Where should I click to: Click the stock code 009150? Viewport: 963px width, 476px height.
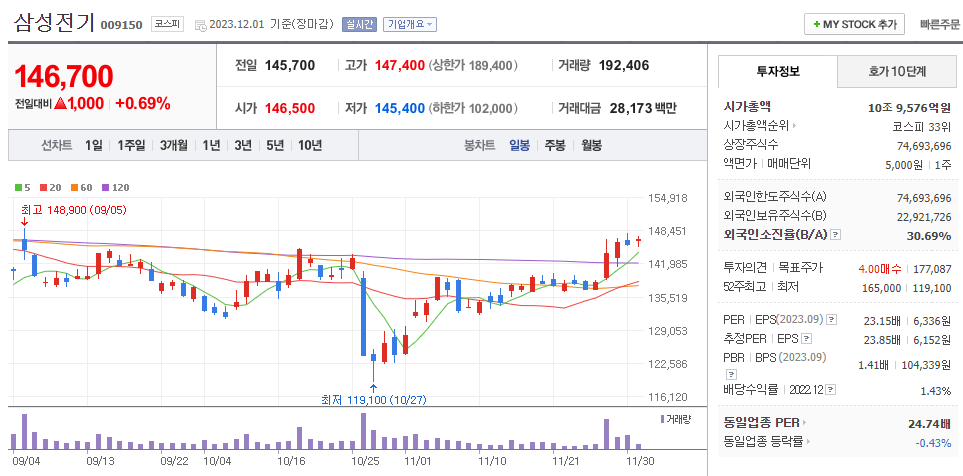(121, 25)
